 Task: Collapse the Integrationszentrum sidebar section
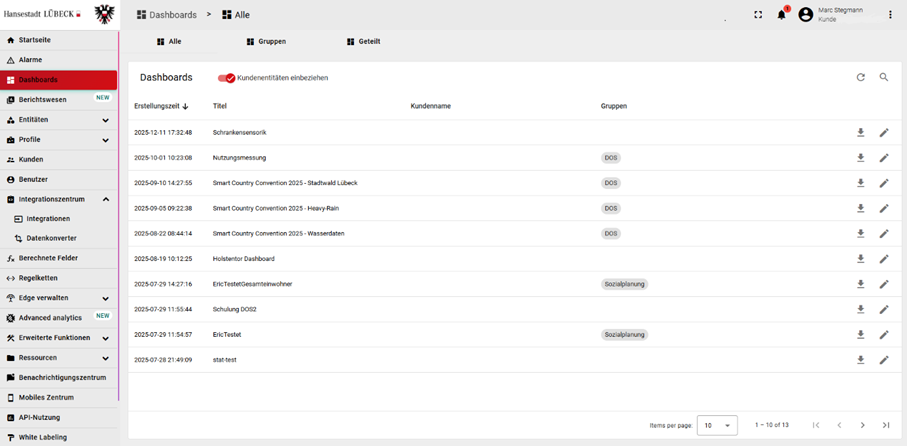click(x=105, y=200)
